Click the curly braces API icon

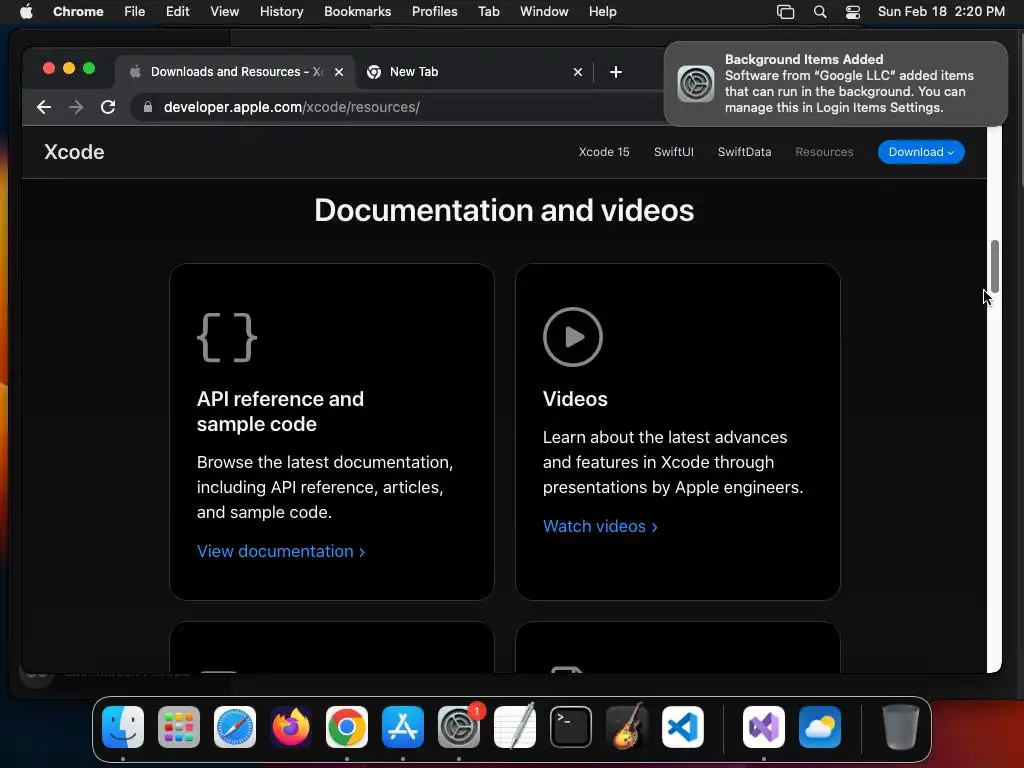click(x=227, y=337)
